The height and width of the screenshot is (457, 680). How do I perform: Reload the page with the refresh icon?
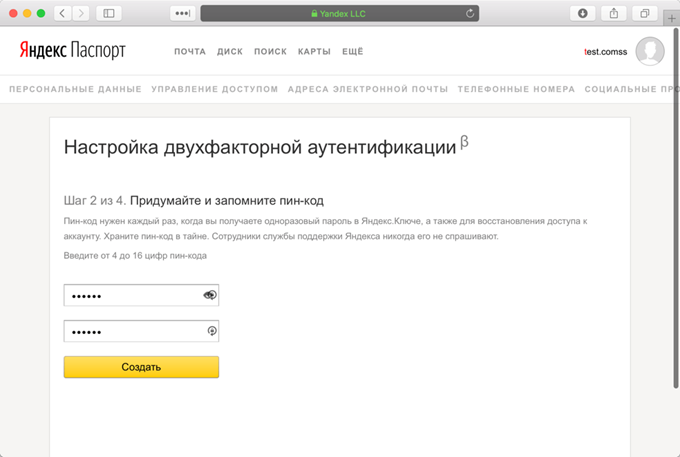[x=470, y=13]
